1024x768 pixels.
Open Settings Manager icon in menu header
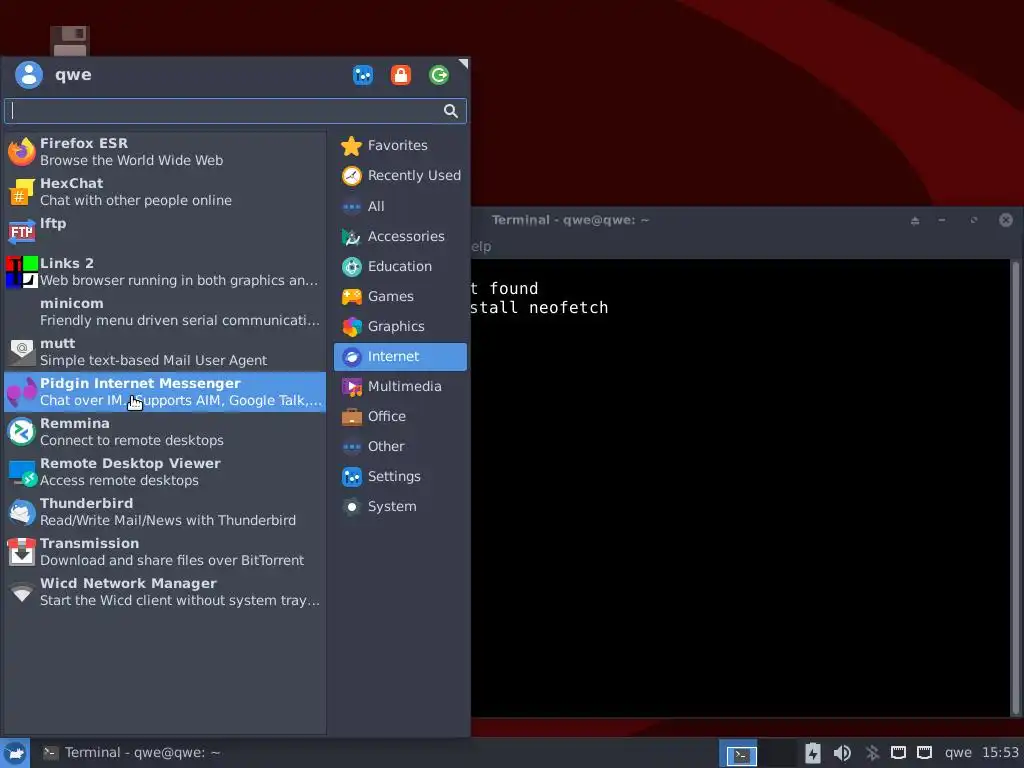coord(363,75)
